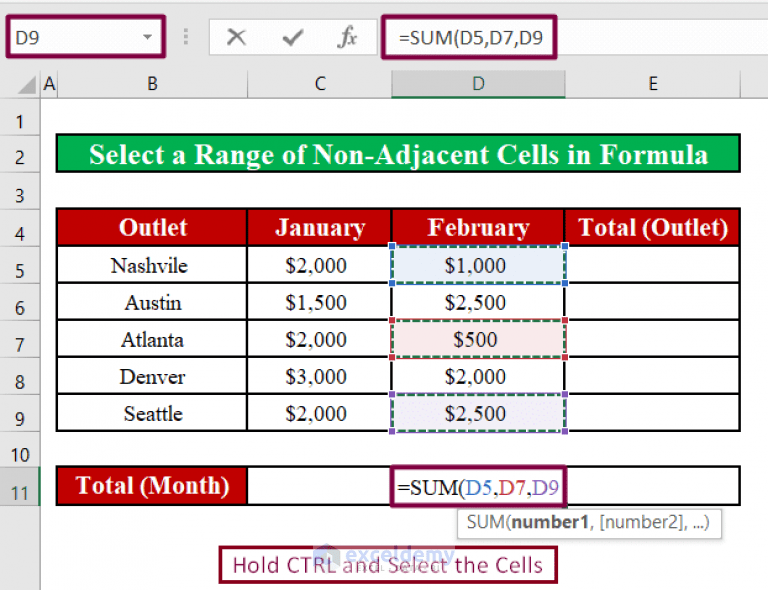The width and height of the screenshot is (768, 590).
Task: Select Denver's January value $3,000
Action: (x=320, y=376)
